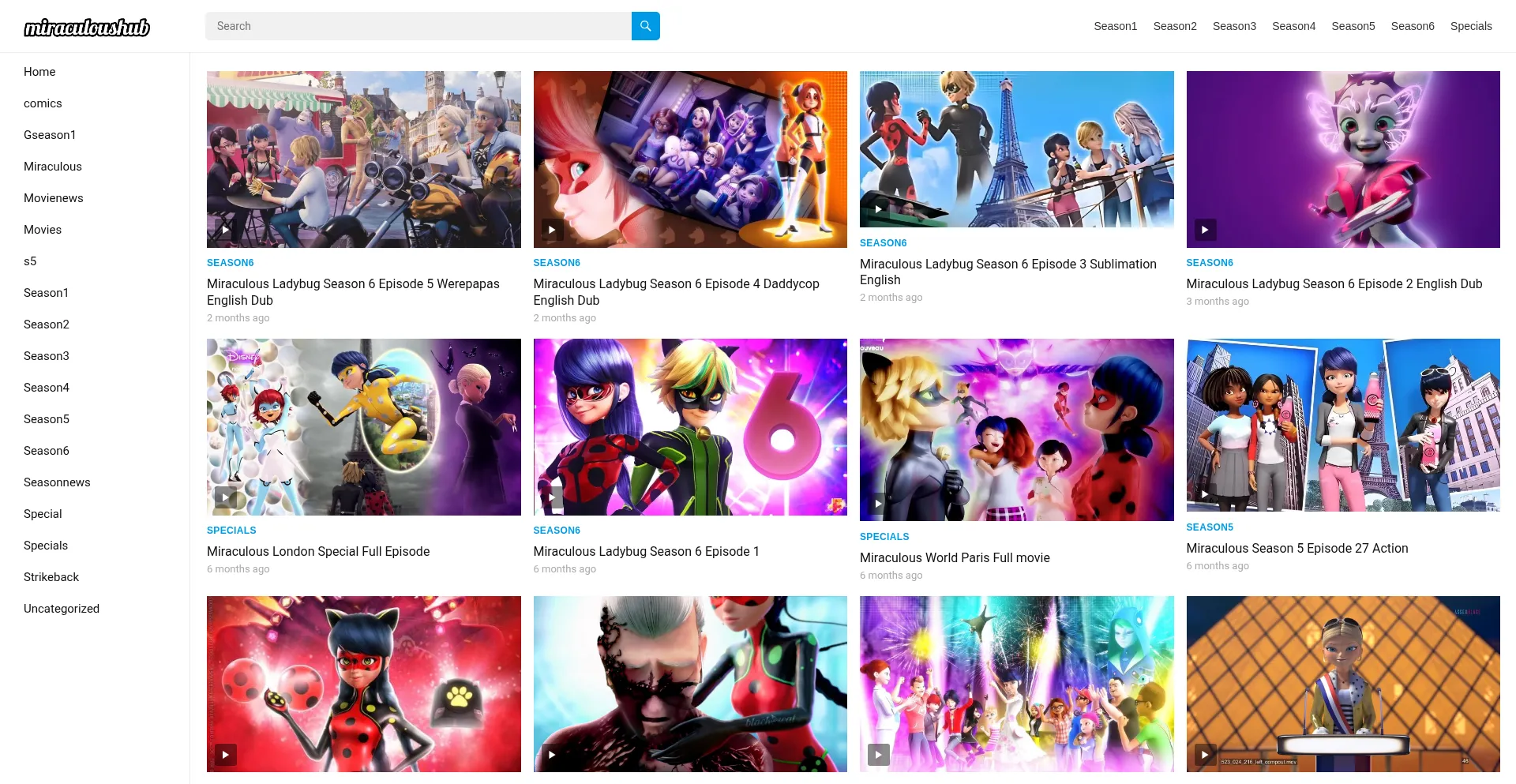Open the Season 6 Episode 1 thumbnail
This screenshot has height=784, width=1516.
[690, 427]
